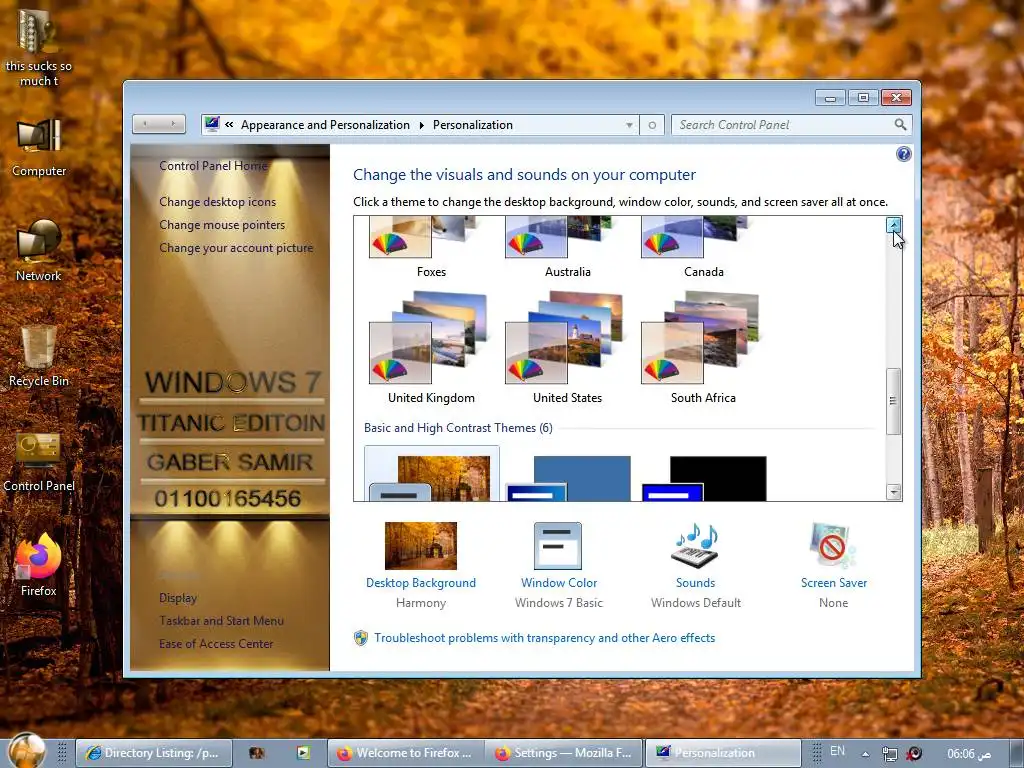Image resolution: width=1024 pixels, height=768 pixels.
Task: Click the Window Color link
Action: pos(559,583)
